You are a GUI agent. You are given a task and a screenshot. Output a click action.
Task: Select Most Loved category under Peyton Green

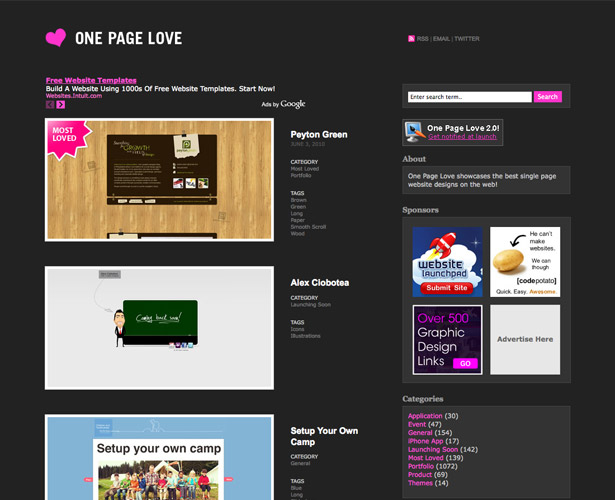coord(305,169)
